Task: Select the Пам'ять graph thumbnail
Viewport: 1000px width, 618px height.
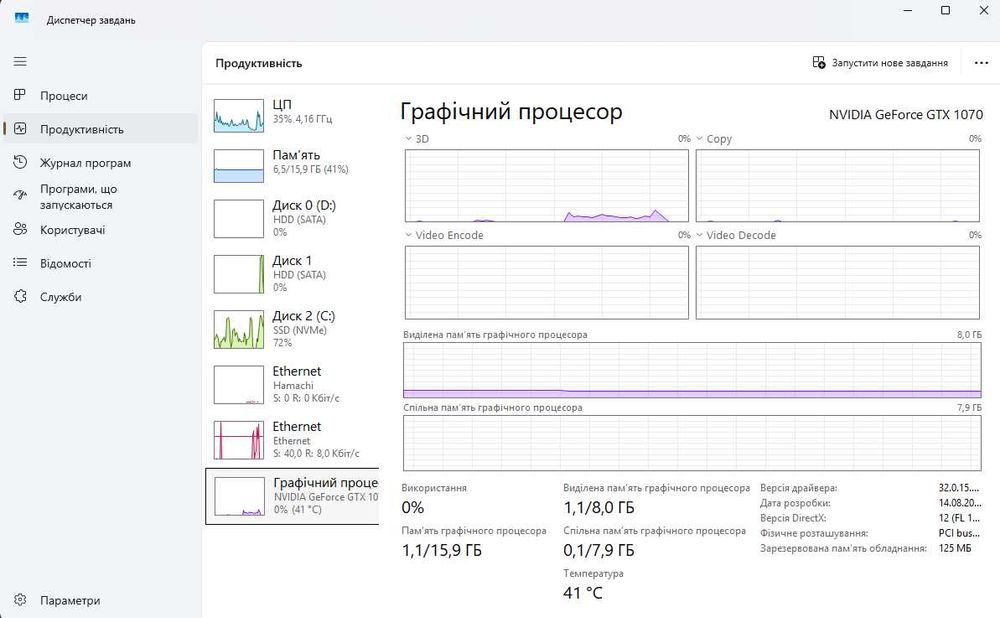Action: click(239, 166)
